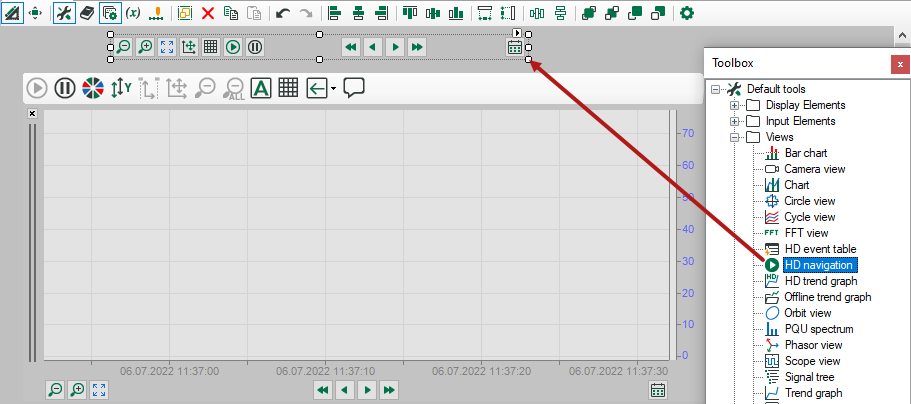Toggle the window-with-gear properties icon

(110, 12)
